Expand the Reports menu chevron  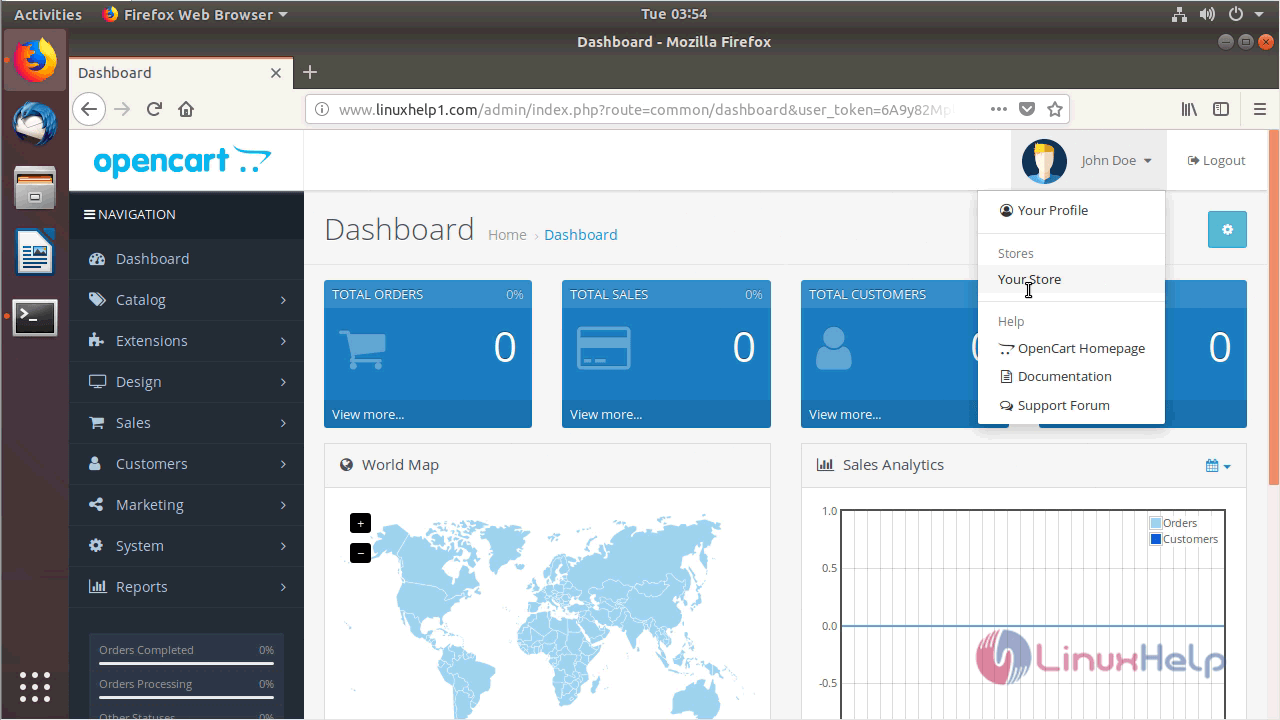pyautogui.click(x=283, y=587)
